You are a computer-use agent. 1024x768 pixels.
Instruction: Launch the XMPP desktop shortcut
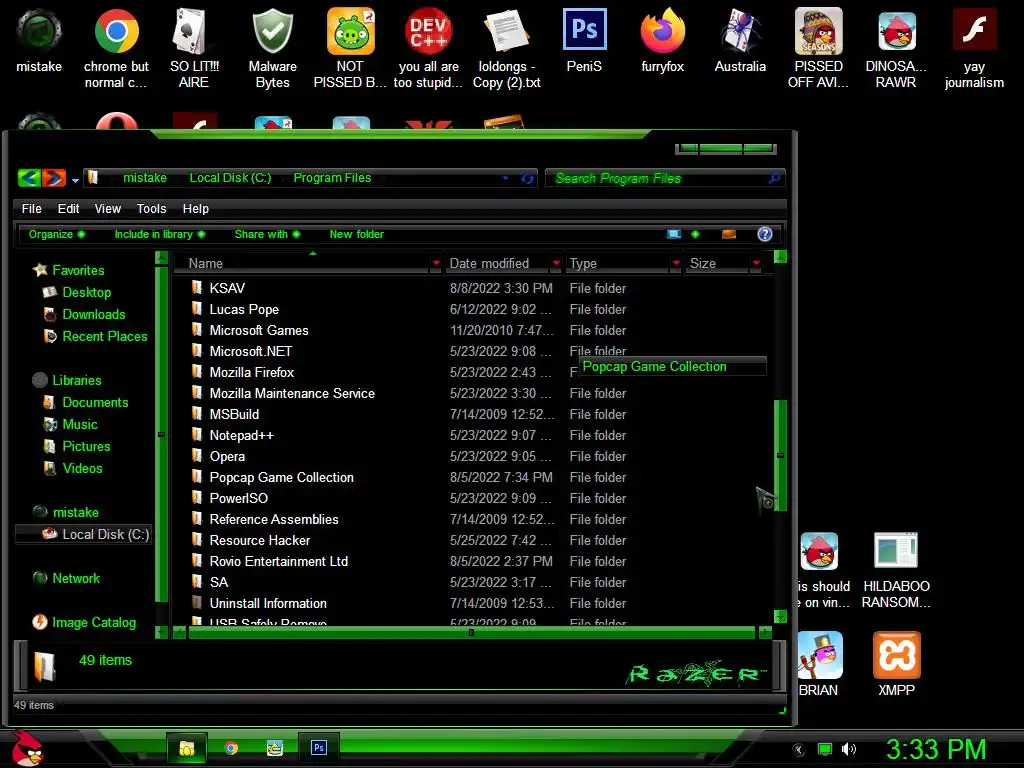(896, 664)
